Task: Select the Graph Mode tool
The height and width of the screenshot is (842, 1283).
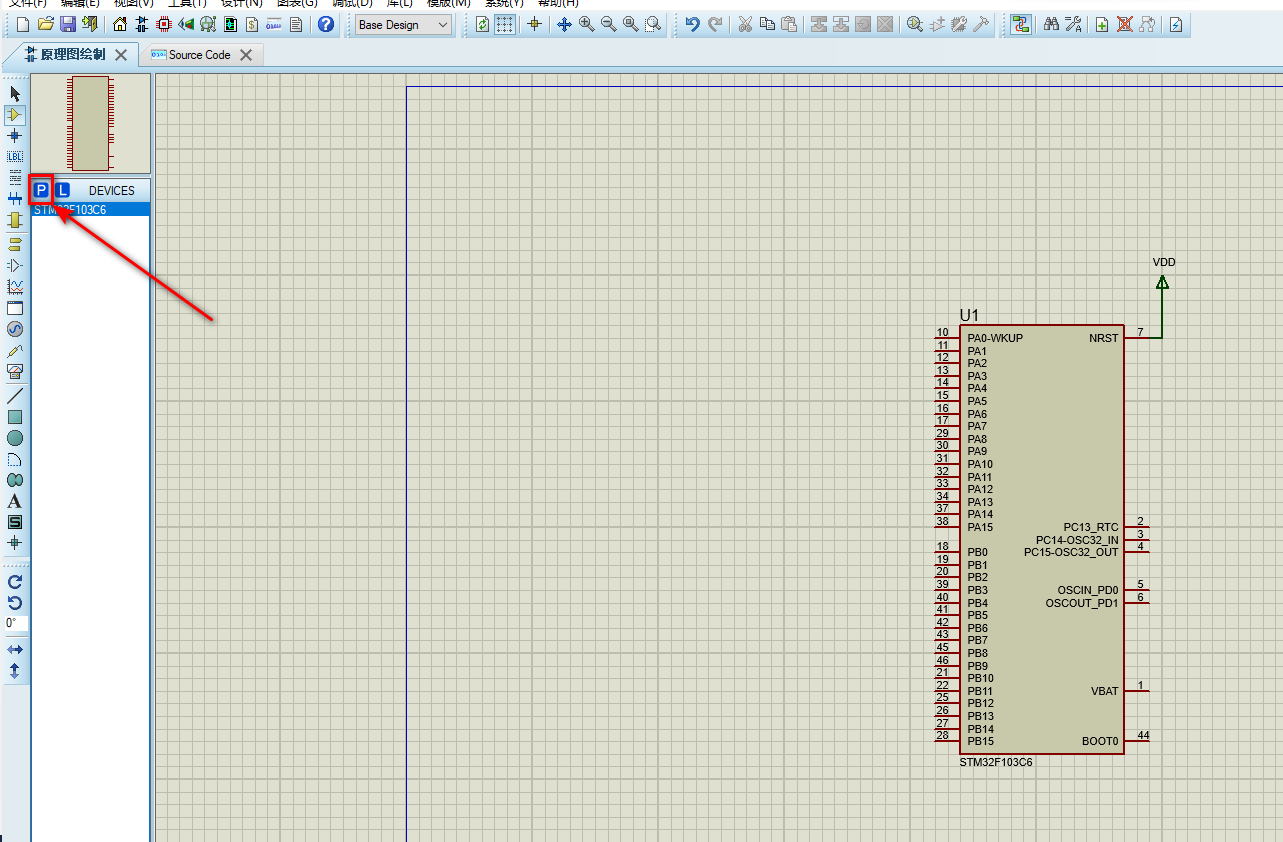Action: click(15, 286)
